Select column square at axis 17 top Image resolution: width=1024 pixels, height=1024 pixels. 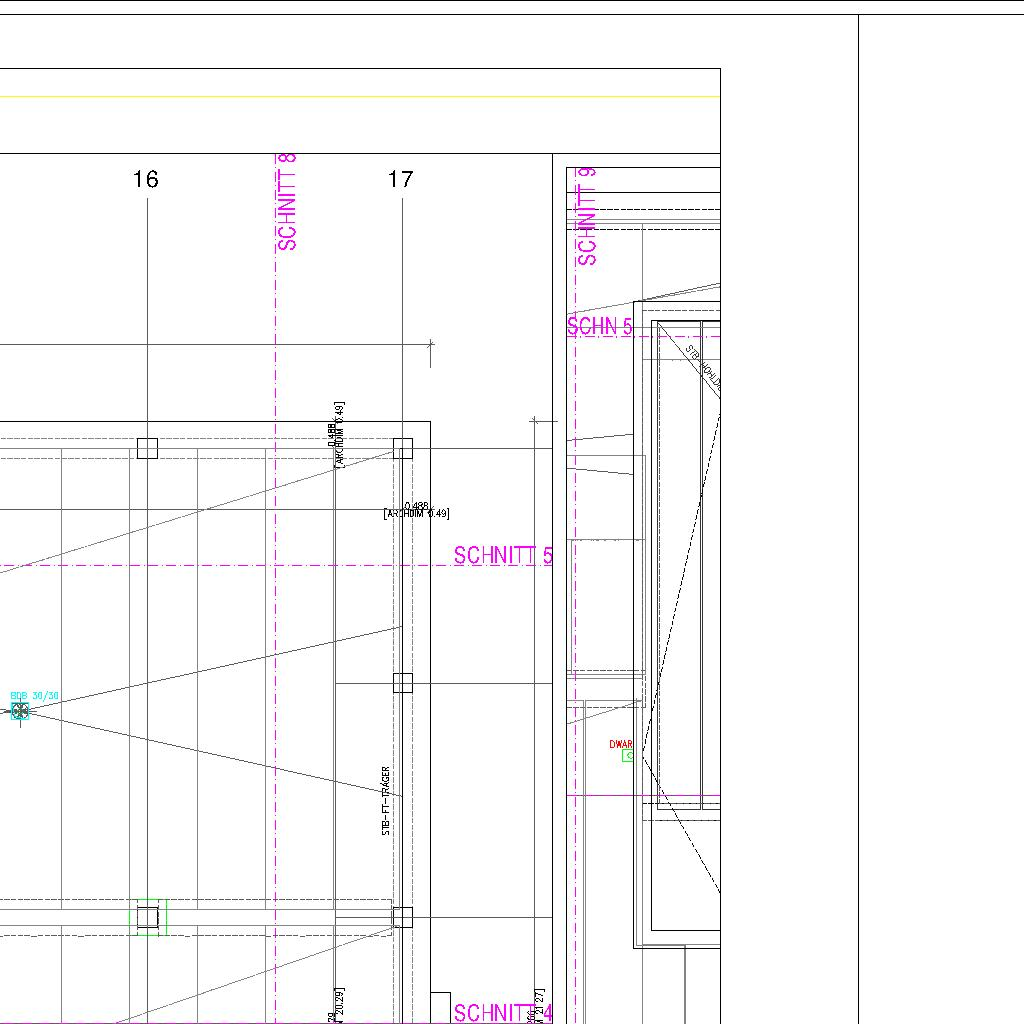click(x=402, y=448)
